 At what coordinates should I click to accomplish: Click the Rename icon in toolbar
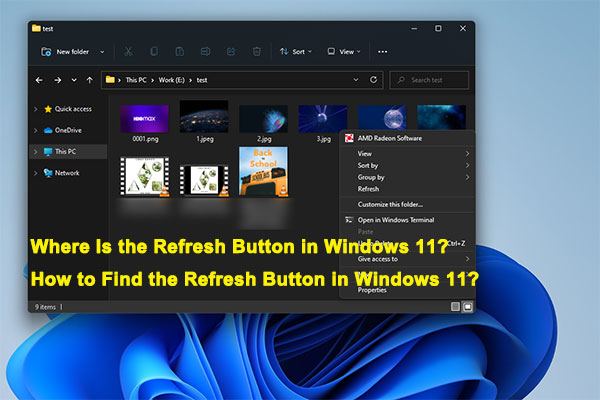(x=205, y=51)
